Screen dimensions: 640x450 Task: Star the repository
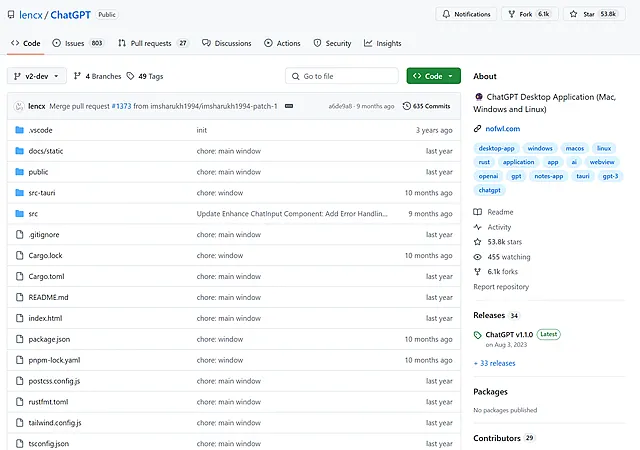pos(594,14)
